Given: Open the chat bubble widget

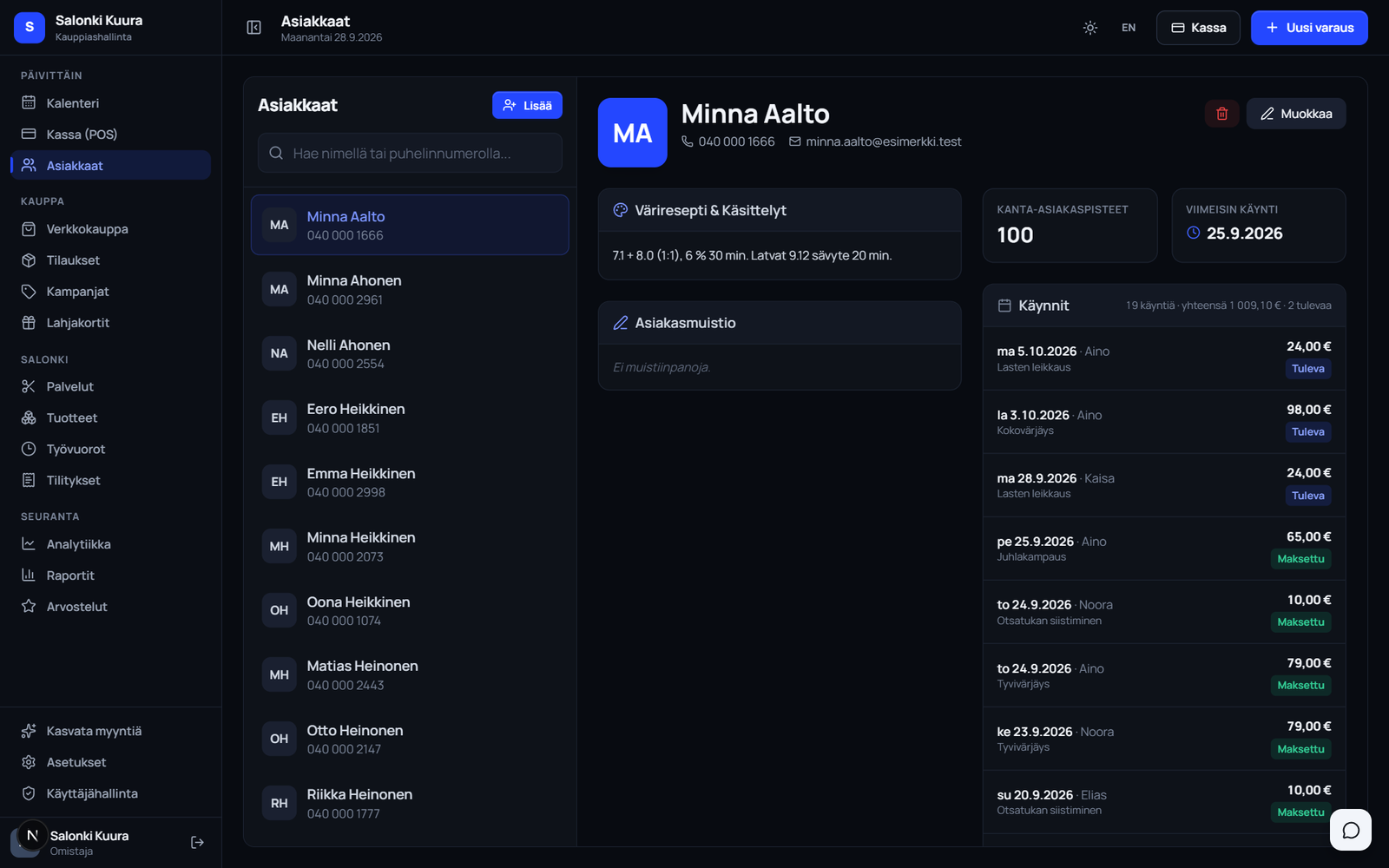Looking at the screenshot, I should 1351,830.
